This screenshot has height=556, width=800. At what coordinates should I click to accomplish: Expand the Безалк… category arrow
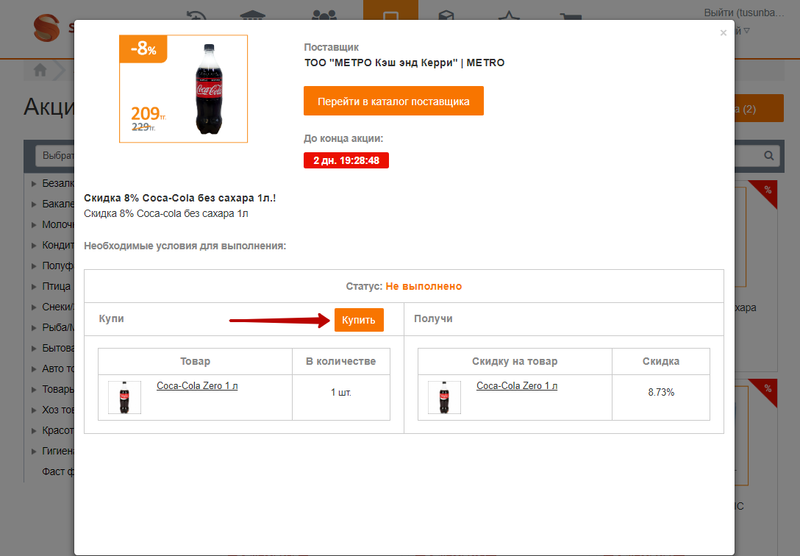point(34,184)
